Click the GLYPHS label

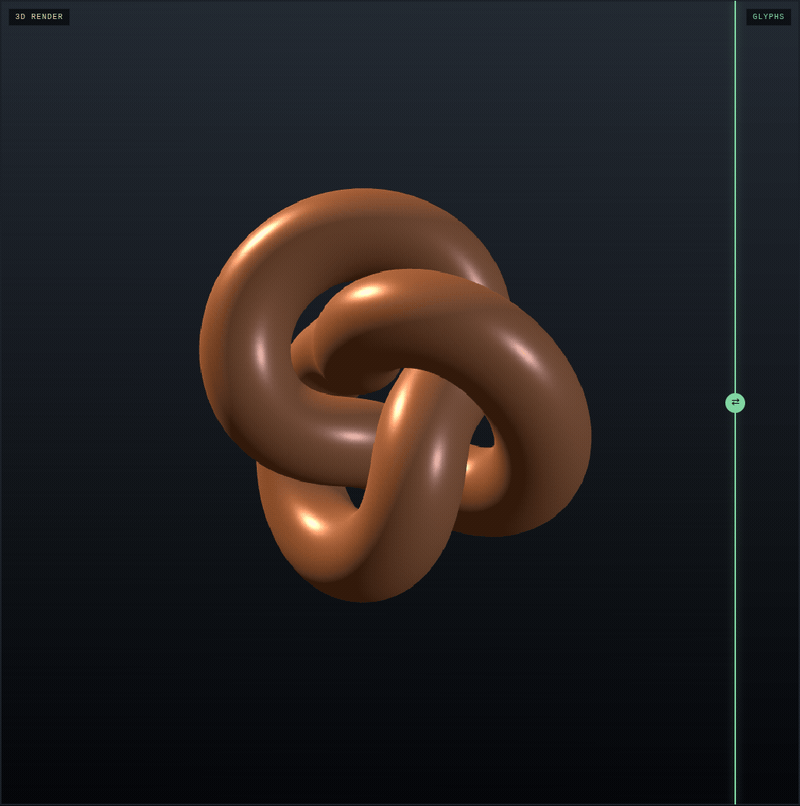coord(768,16)
